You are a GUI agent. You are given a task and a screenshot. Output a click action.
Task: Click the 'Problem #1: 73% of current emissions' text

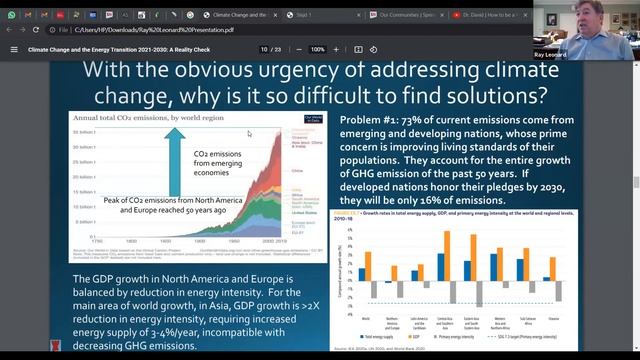point(457,160)
